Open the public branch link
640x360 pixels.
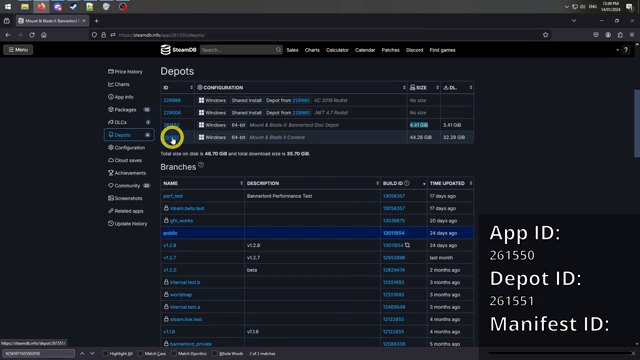(x=170, y=233)
